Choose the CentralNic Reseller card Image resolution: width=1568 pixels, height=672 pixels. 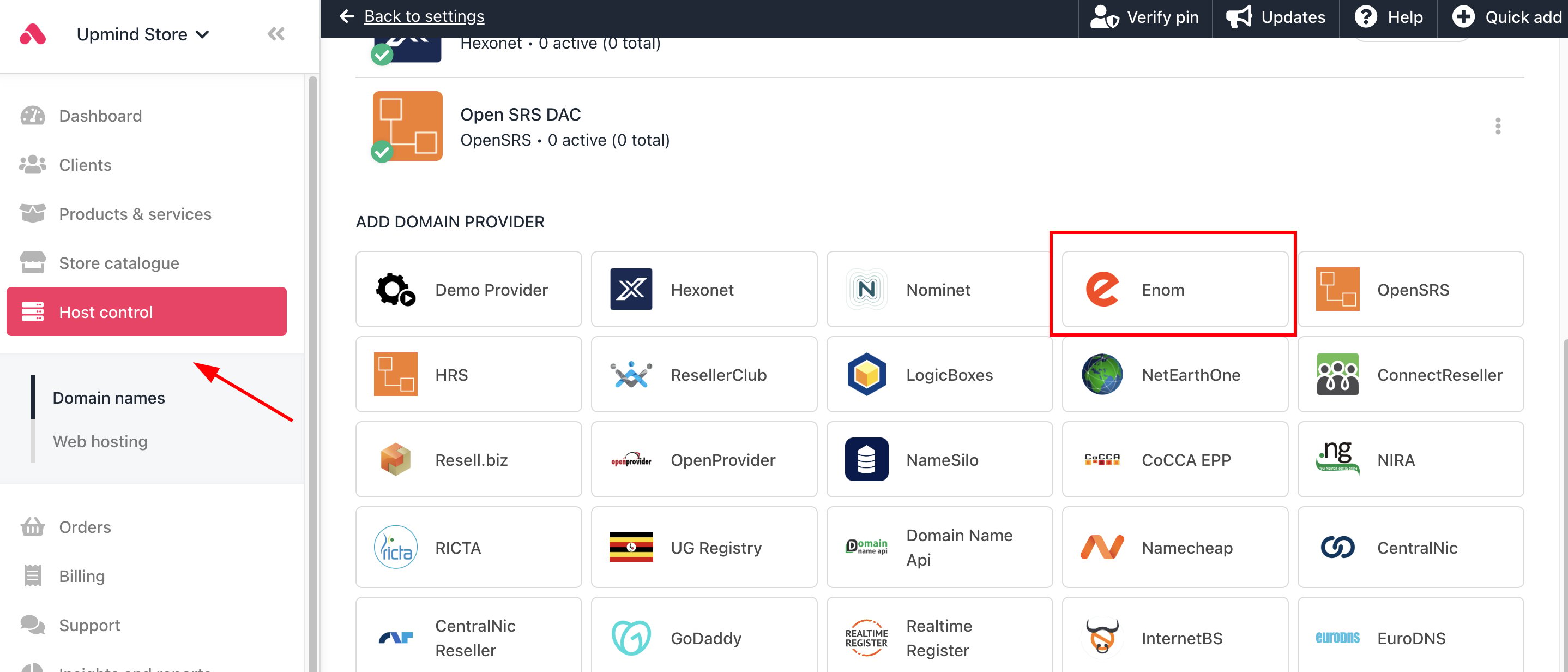[469, 635]
